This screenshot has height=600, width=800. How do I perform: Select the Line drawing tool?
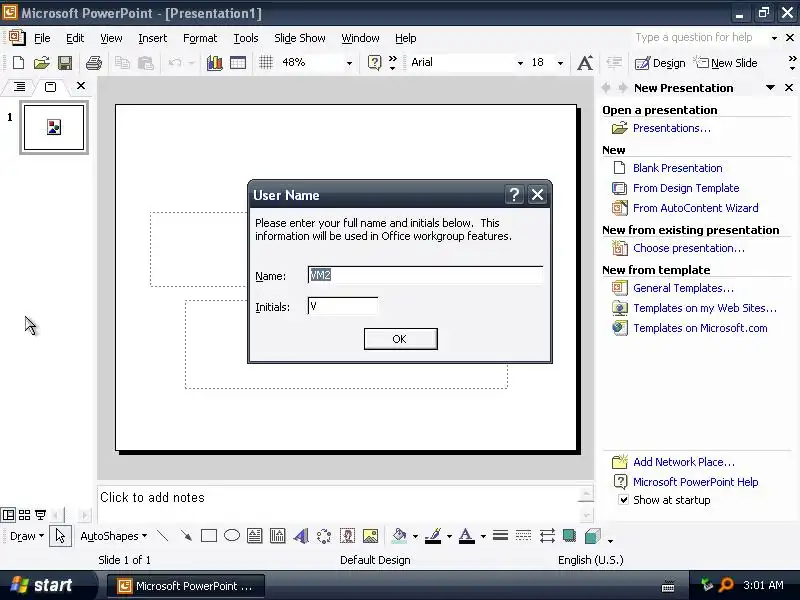[163, 536]
